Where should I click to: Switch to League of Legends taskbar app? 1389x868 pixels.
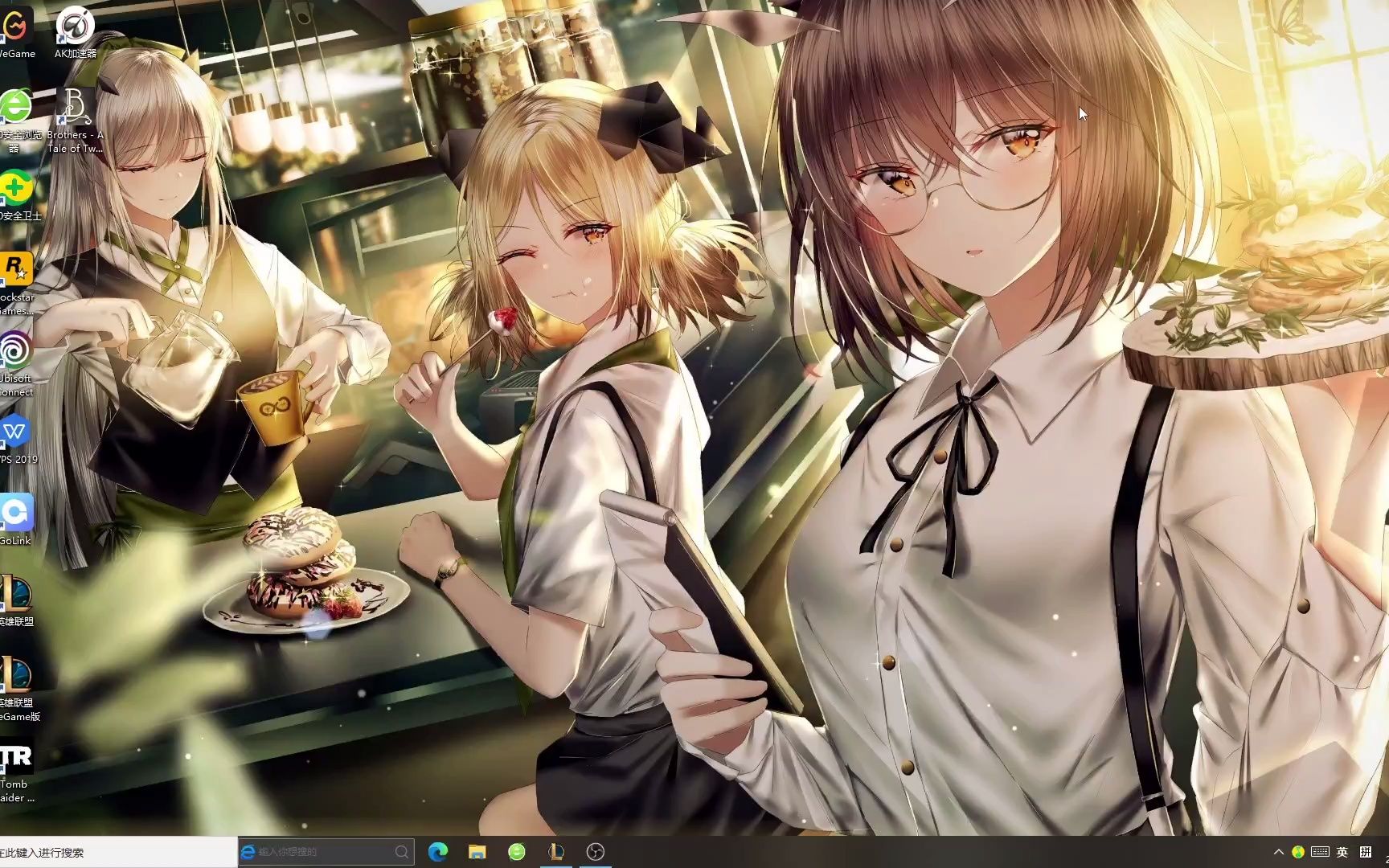(556, 852)
